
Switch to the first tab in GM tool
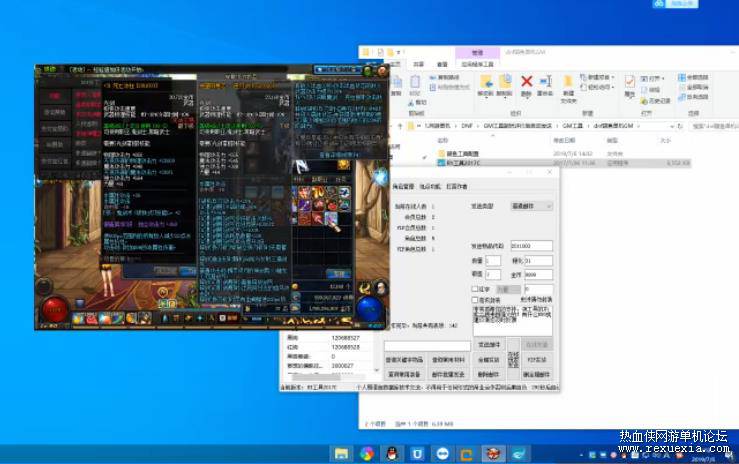[403, 187]
